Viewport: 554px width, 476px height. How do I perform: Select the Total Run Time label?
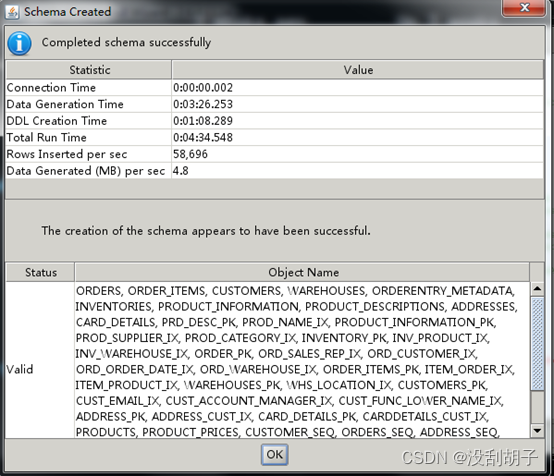point(46,137)
